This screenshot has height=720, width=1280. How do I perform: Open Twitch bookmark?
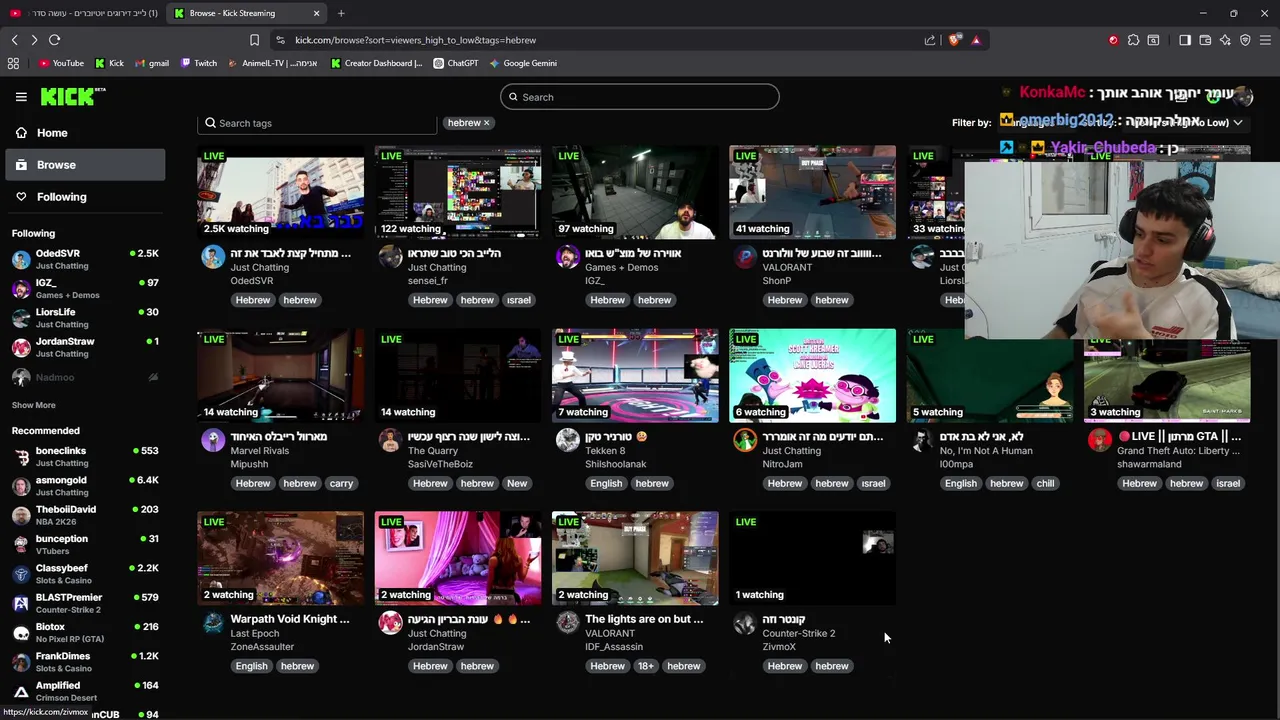pos(199,63)
